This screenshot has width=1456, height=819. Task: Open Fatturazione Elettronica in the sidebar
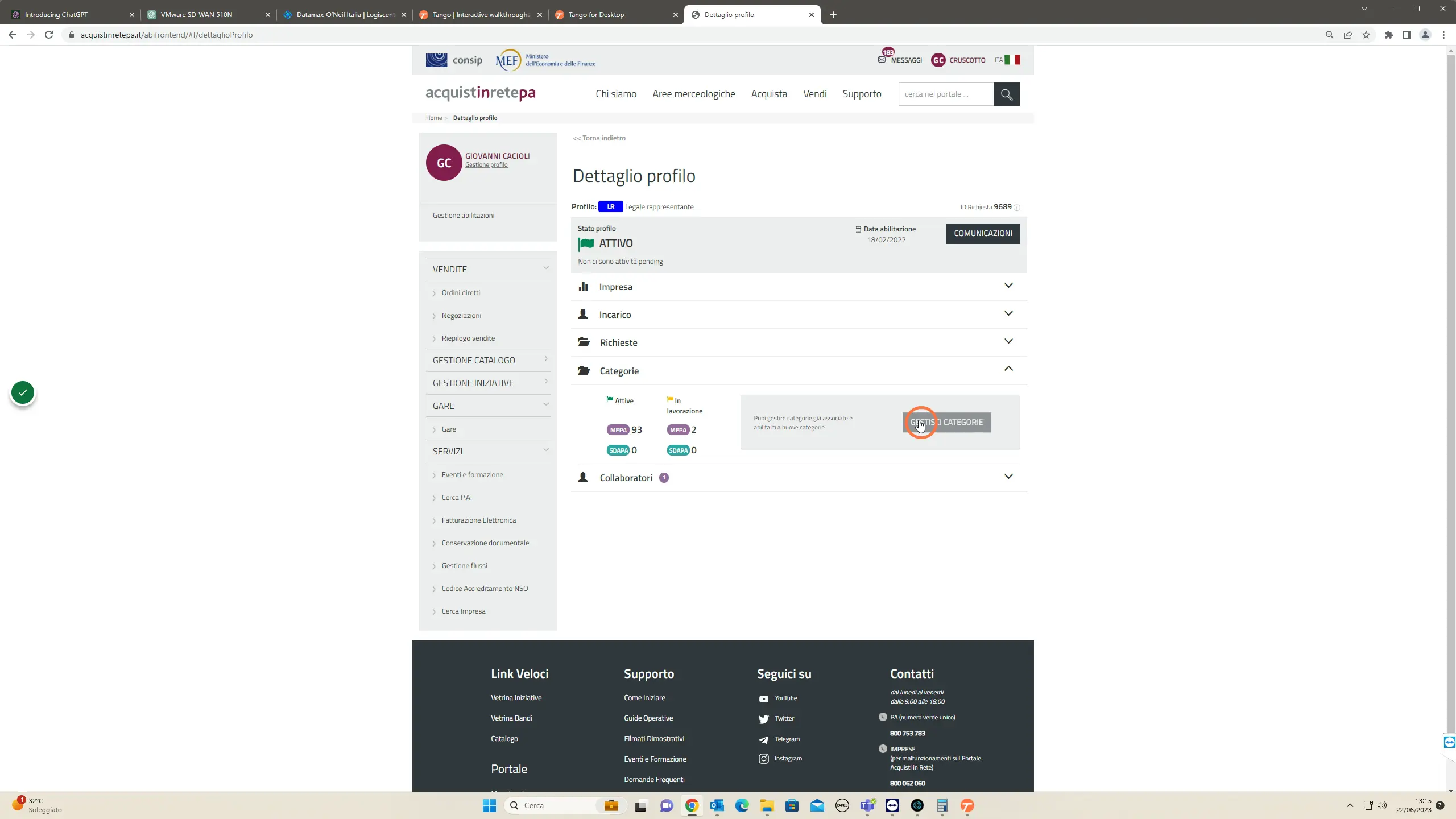[x=479, y=520]
